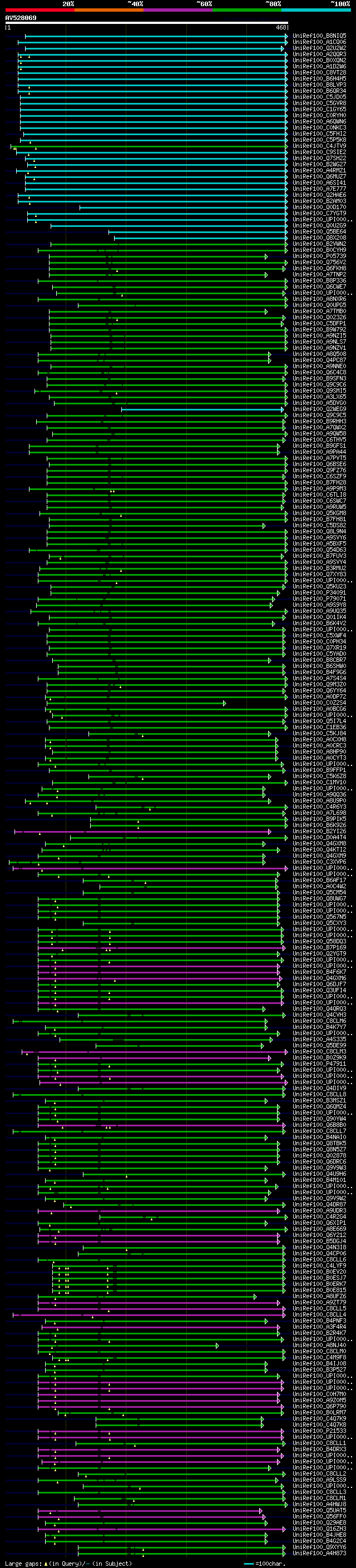Select label UniRef100_Q5BE64
Image resolution: width=356 pixels, height=1568 pixels.
coord(319,231)
